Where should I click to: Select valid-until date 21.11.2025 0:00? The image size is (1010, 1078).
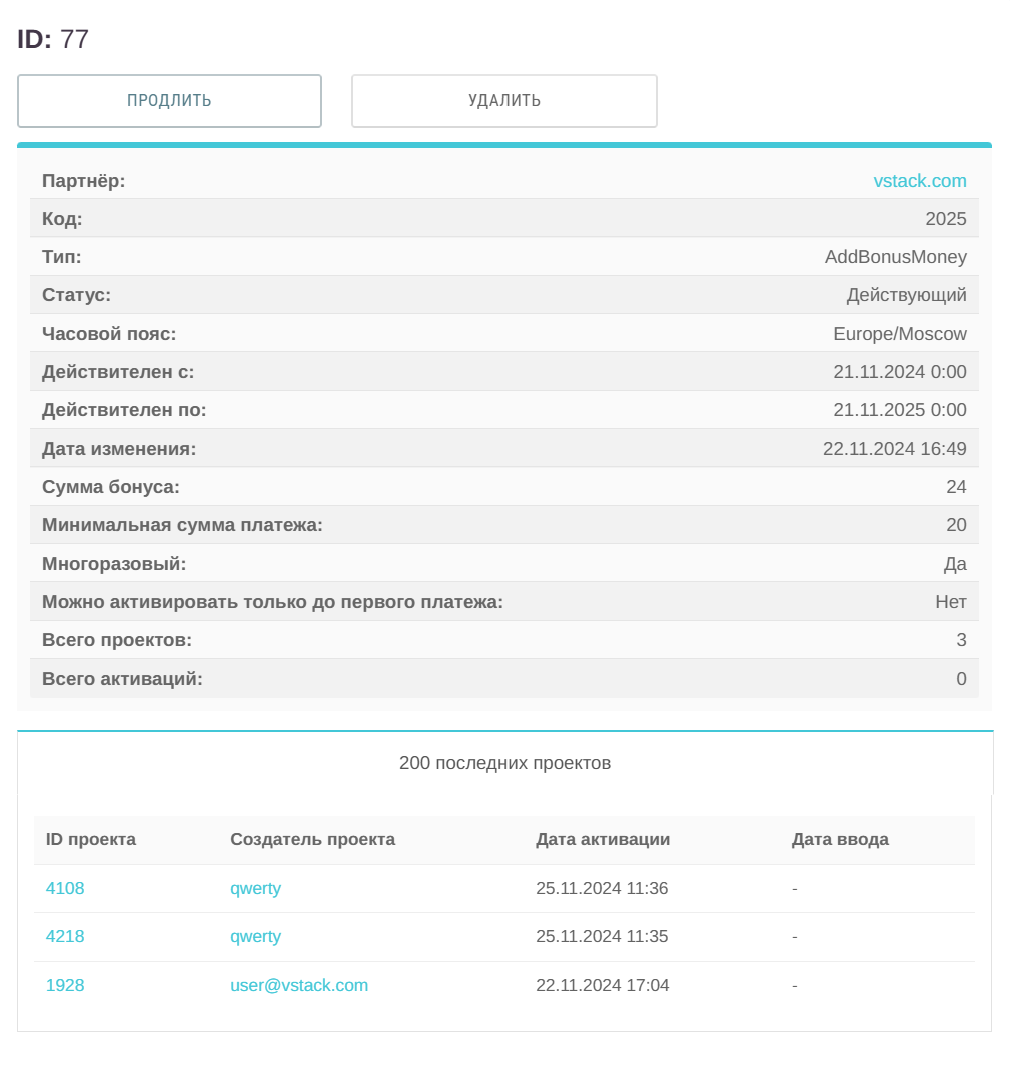tap(899, 410)
